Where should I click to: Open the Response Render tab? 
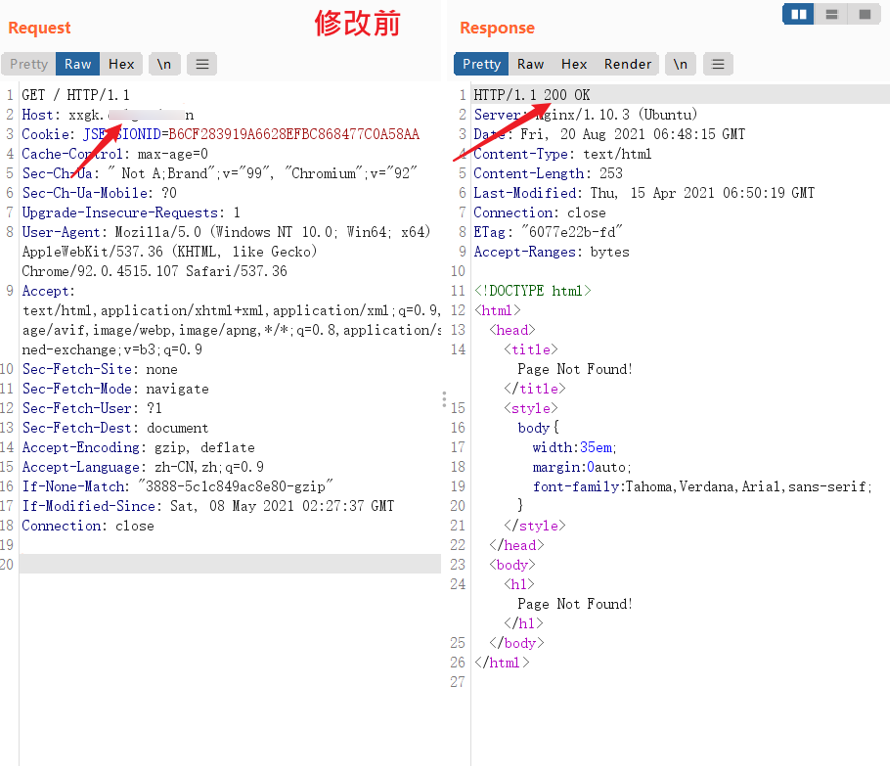627,64
